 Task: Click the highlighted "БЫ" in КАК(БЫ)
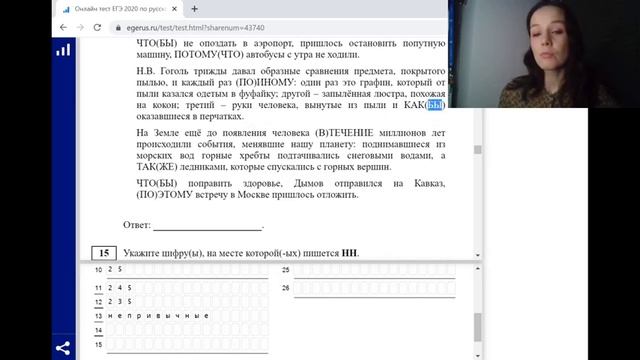pyautogui.click(x=434, y=105)
